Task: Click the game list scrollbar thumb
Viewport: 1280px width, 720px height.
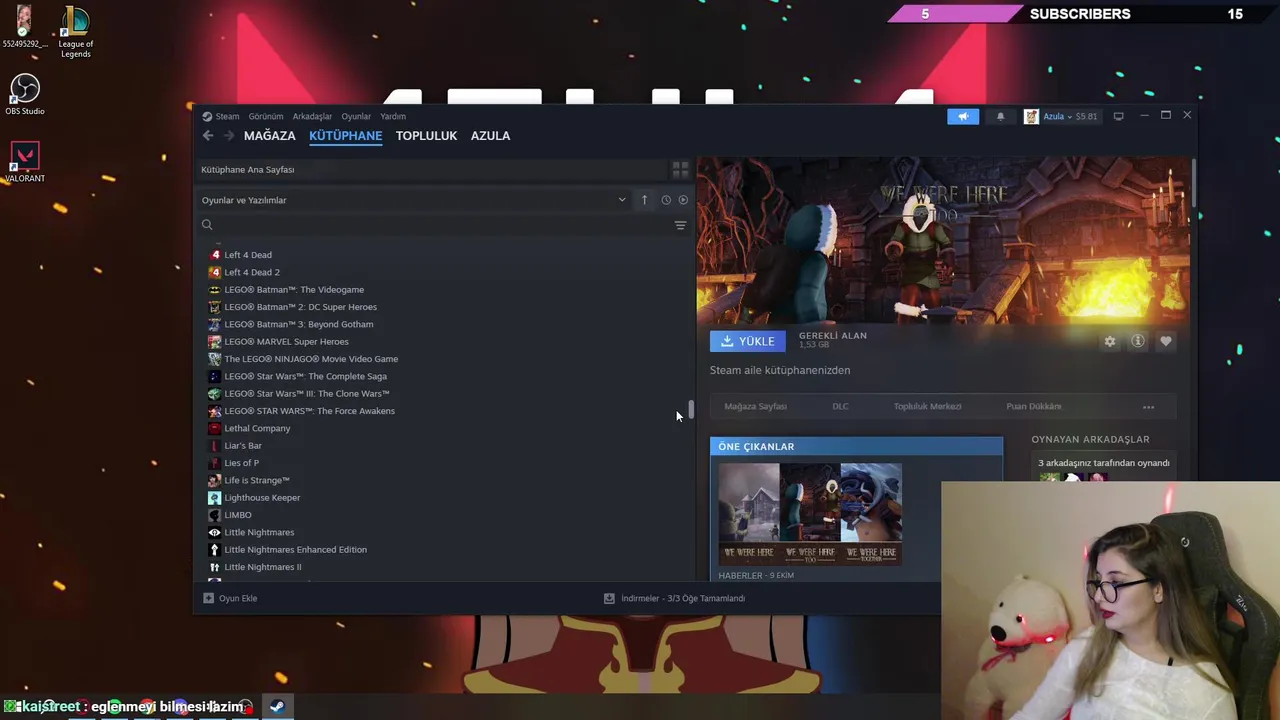Action: [691, 410]
